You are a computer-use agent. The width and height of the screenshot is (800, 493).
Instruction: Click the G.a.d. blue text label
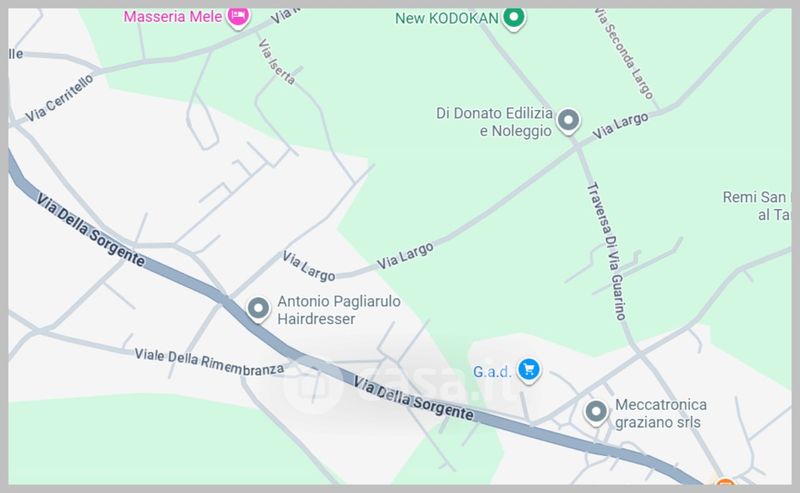tap(492, 372)
